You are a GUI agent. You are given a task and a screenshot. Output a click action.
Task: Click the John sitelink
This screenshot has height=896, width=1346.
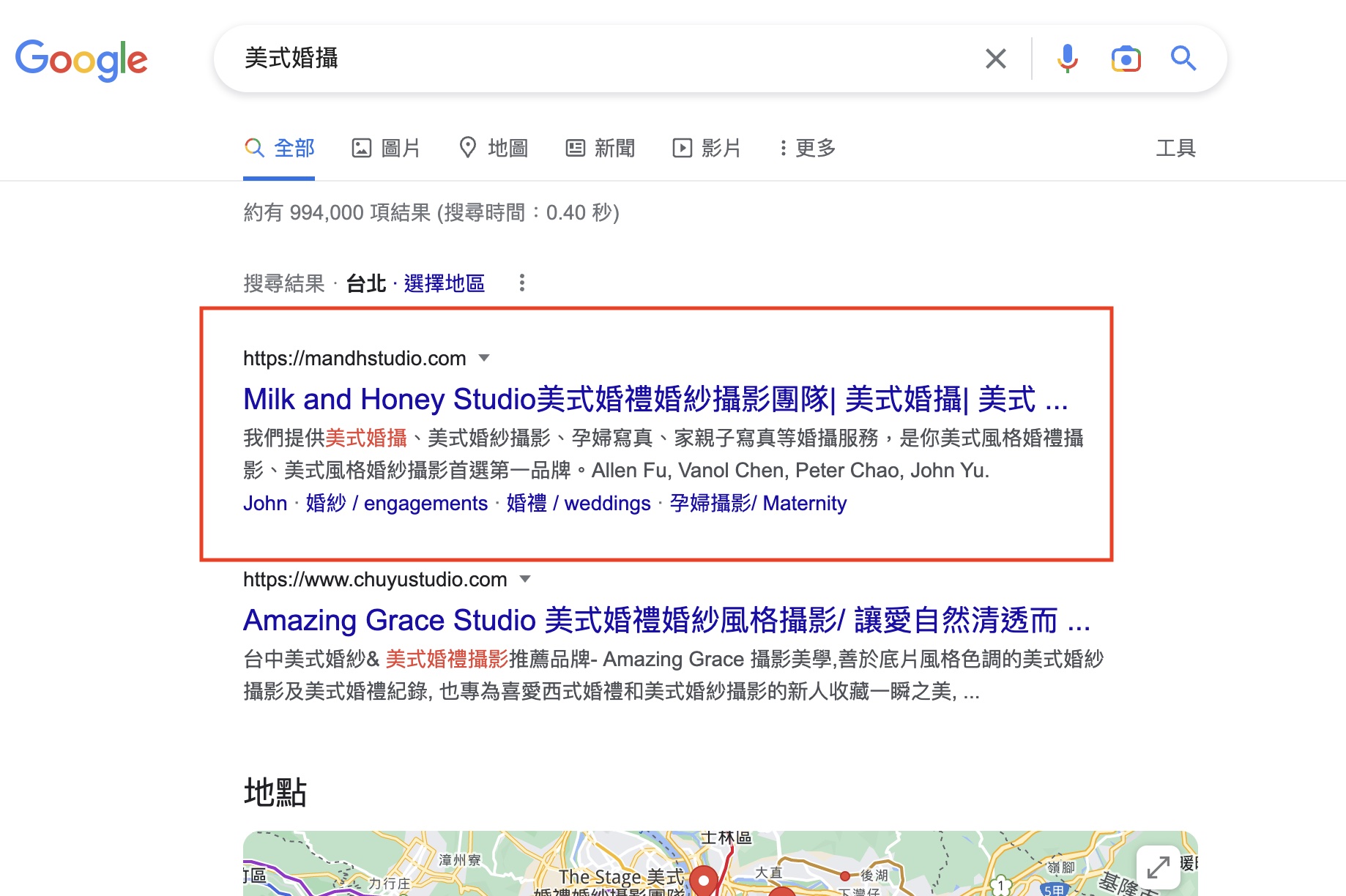(265, 504)
